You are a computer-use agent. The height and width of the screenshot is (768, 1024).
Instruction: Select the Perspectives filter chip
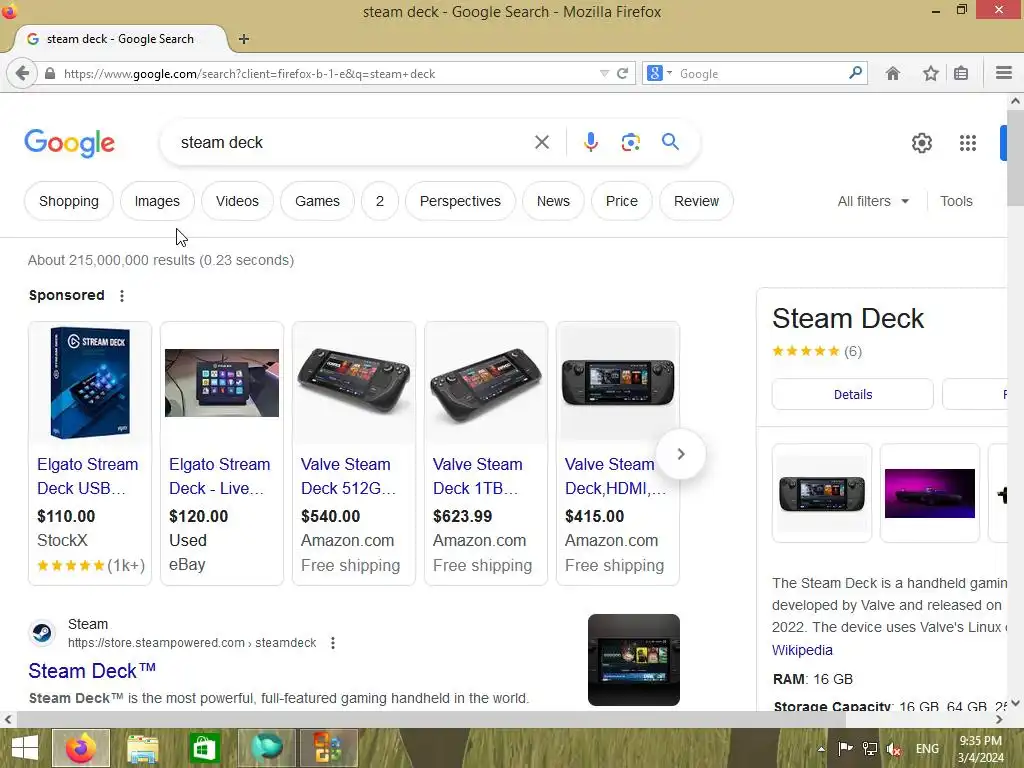(x=460, y=201)
